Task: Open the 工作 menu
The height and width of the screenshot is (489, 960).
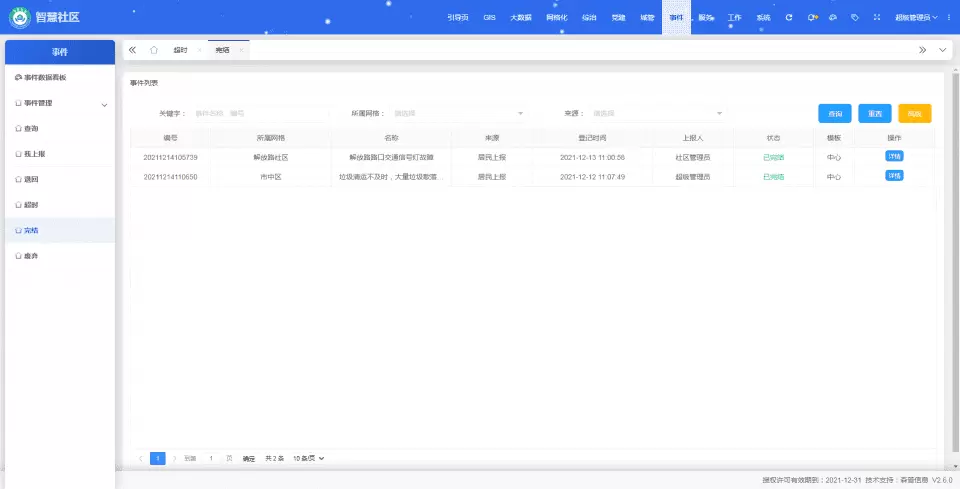Action: 734,18
